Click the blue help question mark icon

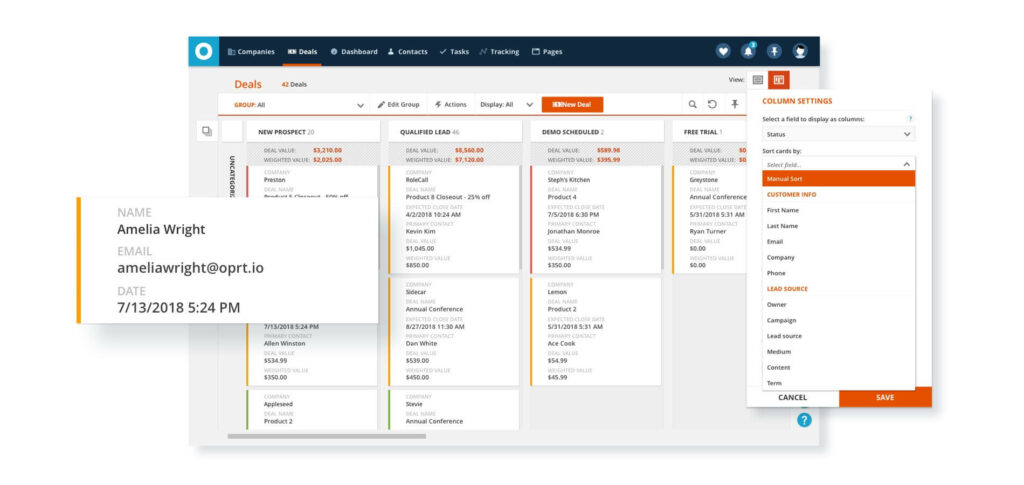pos(804,420)
